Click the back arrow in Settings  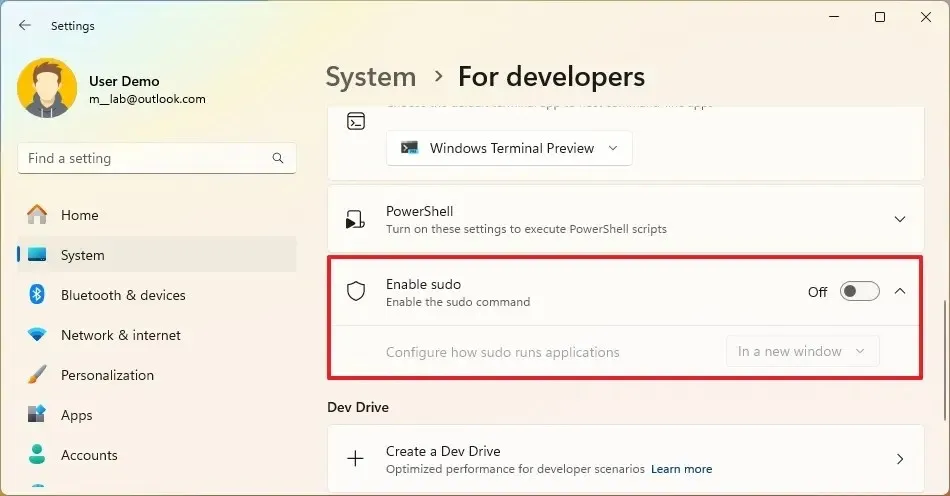click(25, 26)
